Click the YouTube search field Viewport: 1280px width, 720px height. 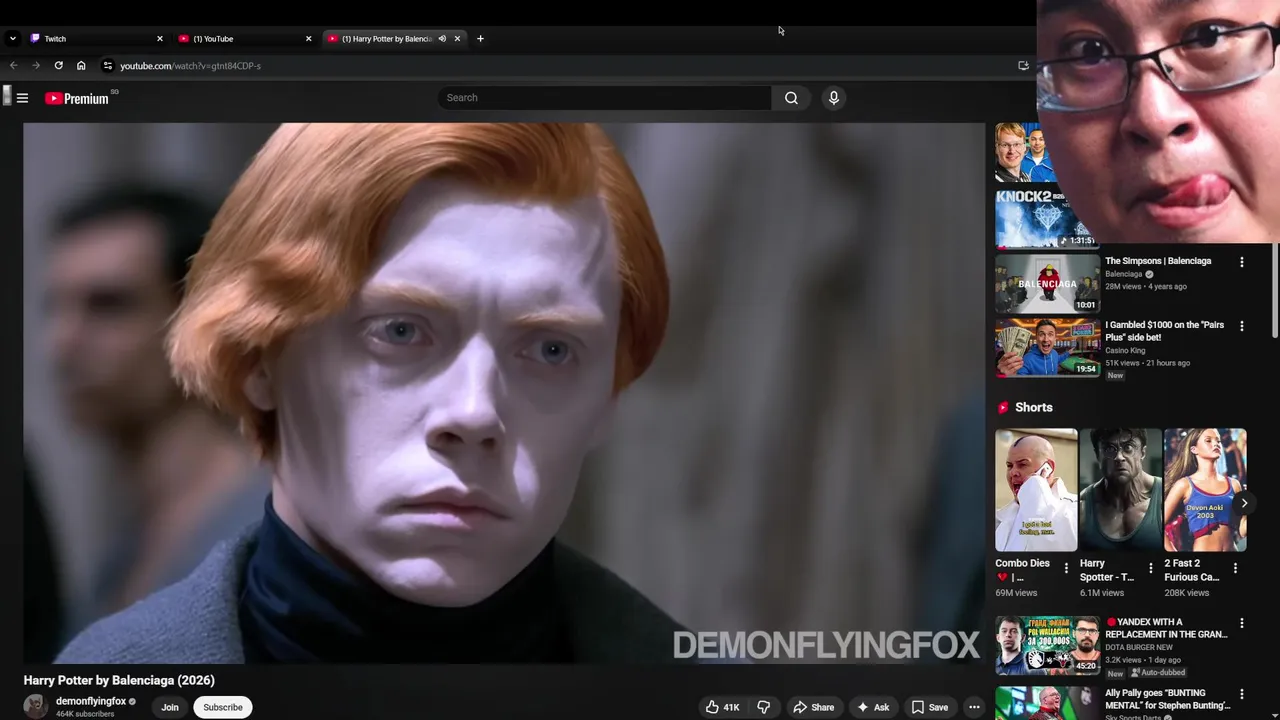[604, 98]
